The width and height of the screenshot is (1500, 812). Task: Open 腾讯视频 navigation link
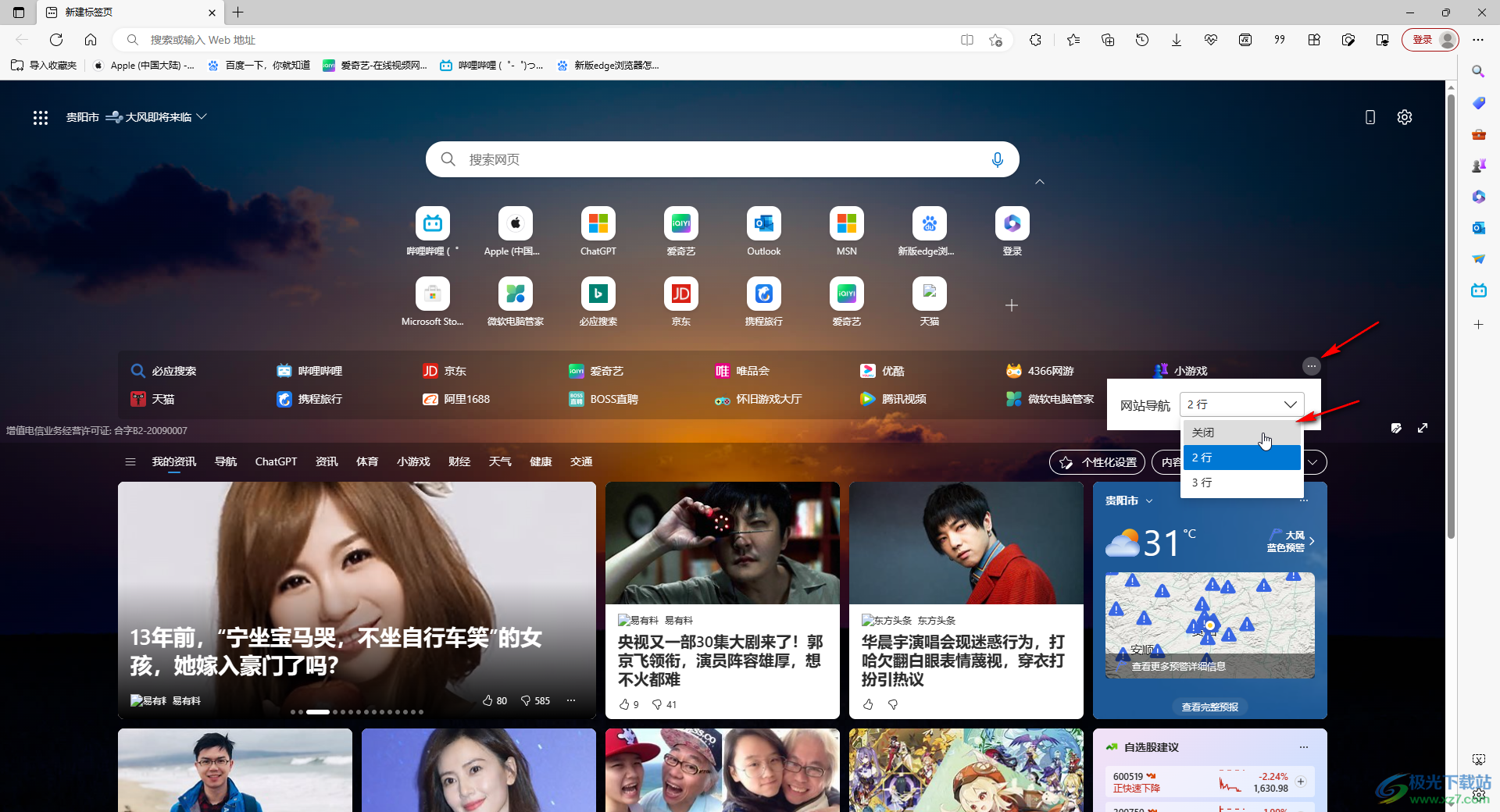(x=893, y=399)
